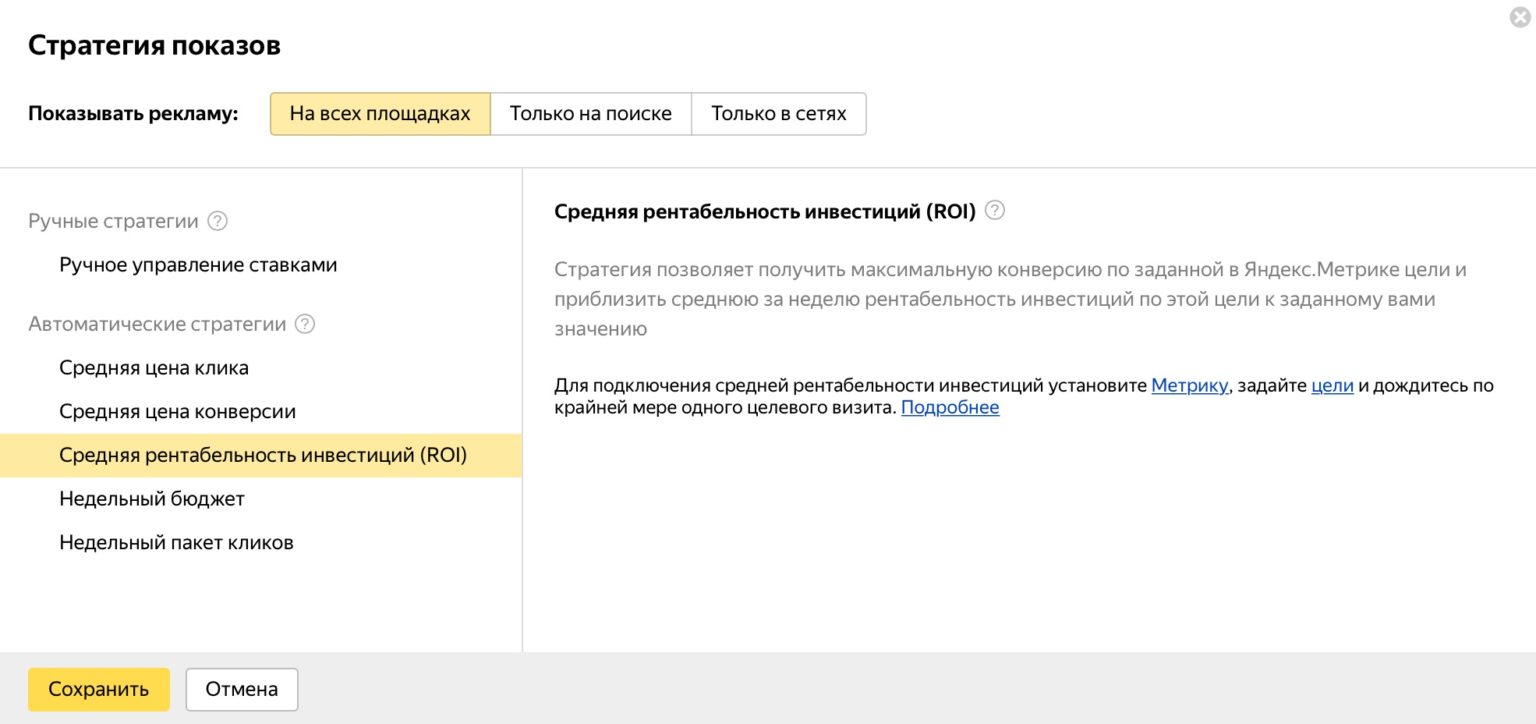
Task: Select the На всех площадках option
Action: (380, 114)
